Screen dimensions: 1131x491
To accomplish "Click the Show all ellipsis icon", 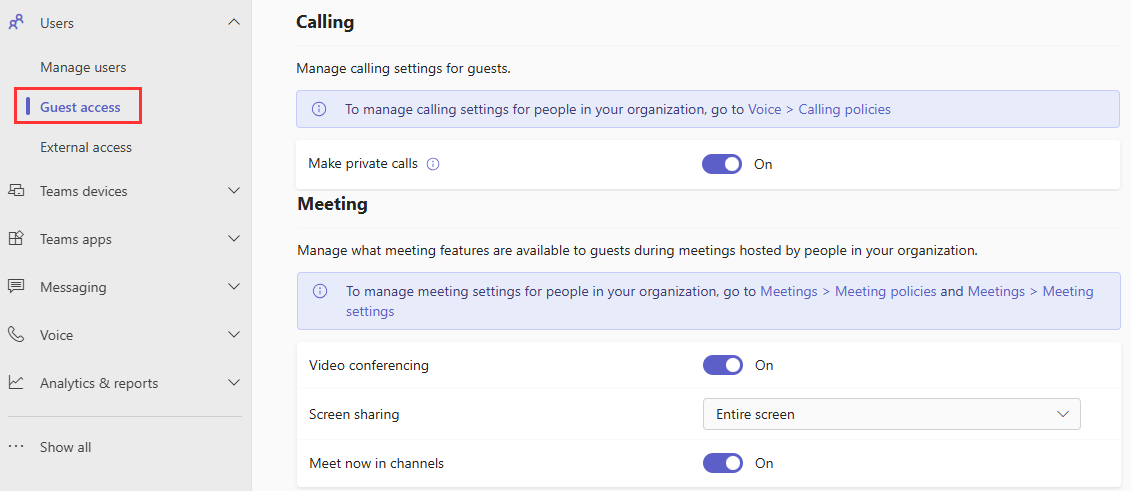I will [16, 447].
